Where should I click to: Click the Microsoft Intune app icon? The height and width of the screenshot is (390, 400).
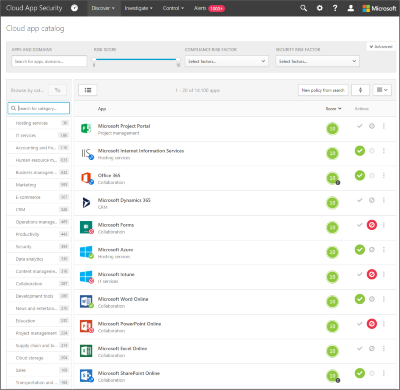(86, 277)
